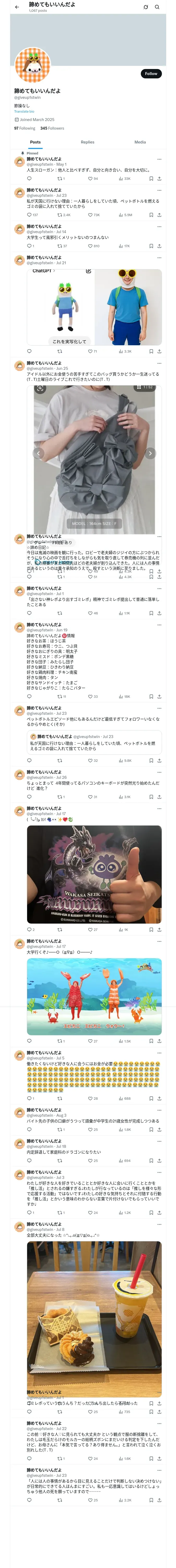
Task: Bookmark the pinned May 1 post
Action: pyautogui.click(x=151, y=179)
